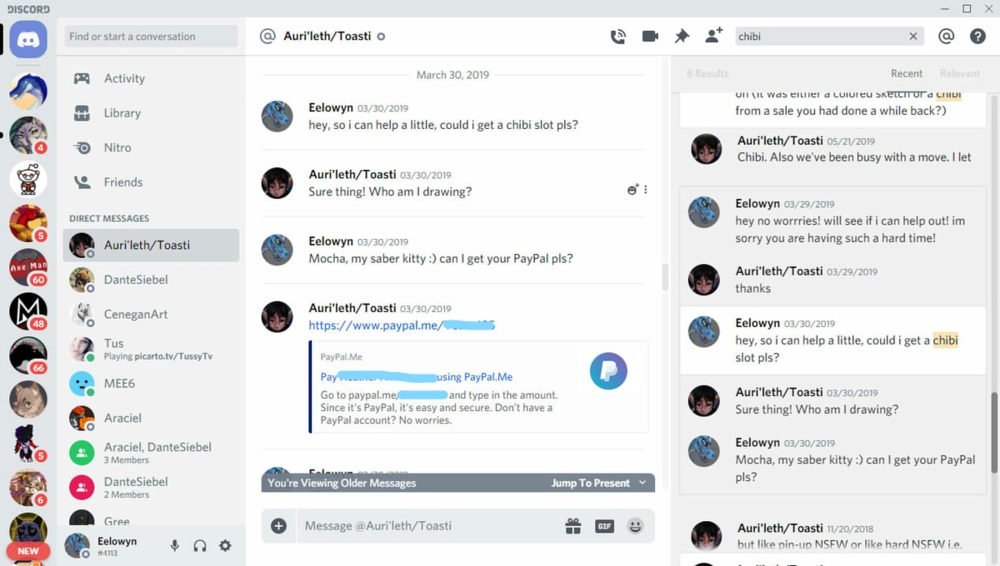Mute the microphone
The height and width of the screenshot is (566, 1000).
click(x=174, y=546)
